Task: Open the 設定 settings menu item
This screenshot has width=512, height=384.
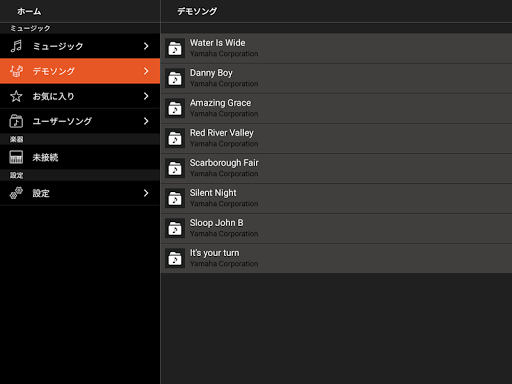Action: 80,193
